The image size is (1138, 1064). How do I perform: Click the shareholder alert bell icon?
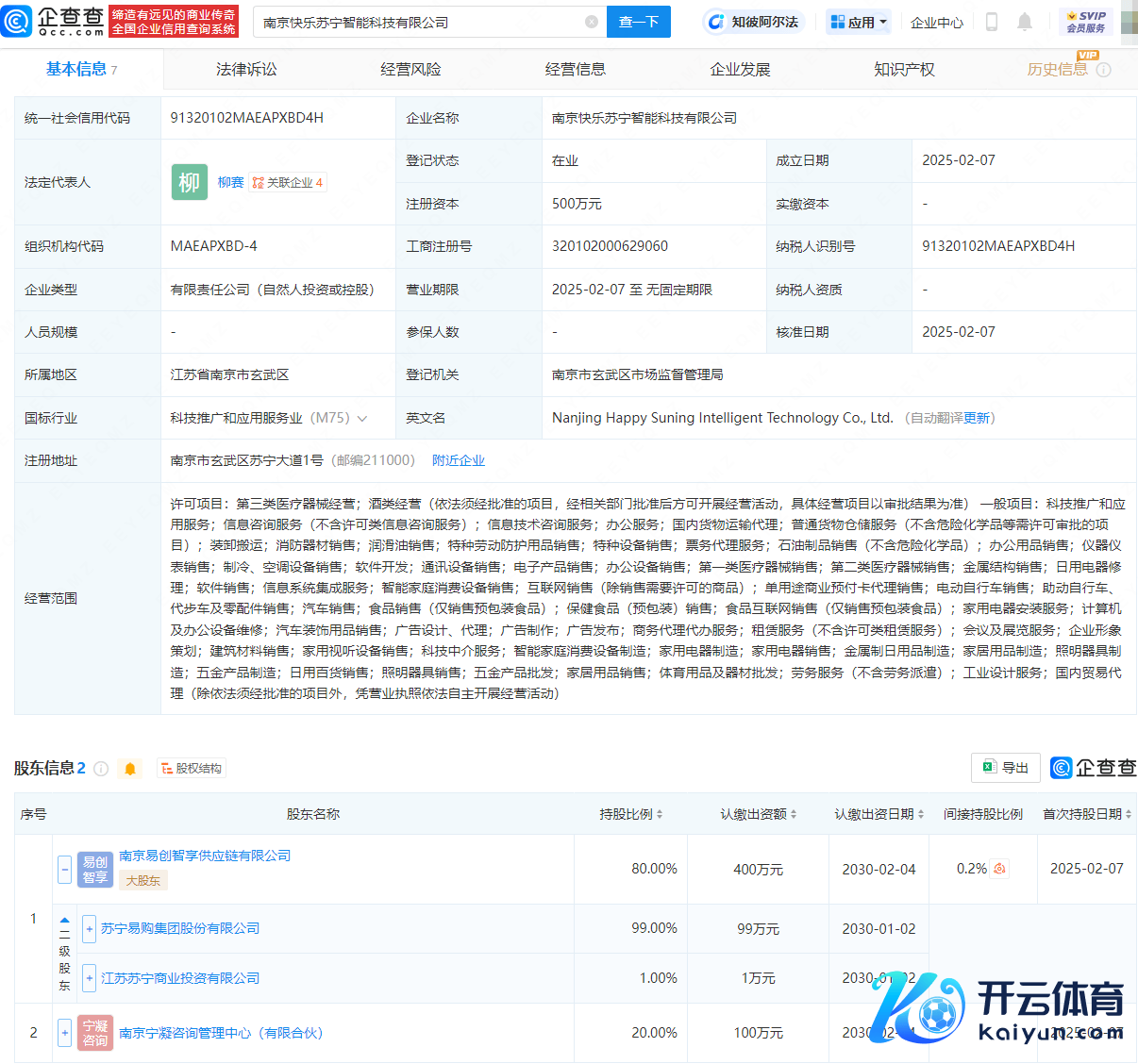(x=130, y=769)
